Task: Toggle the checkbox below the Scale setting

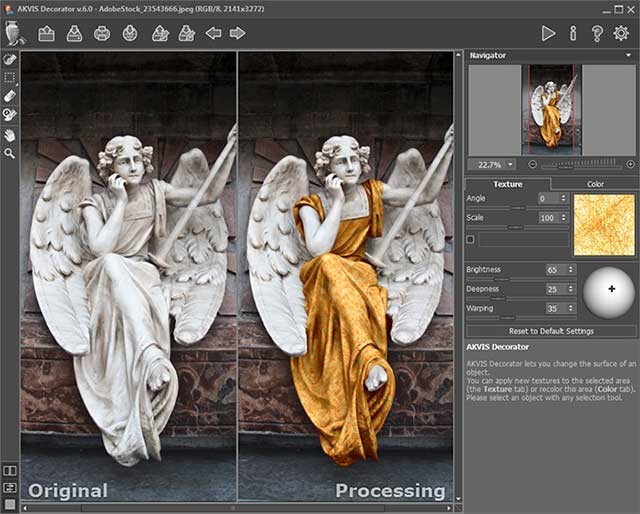Action: 471,240
